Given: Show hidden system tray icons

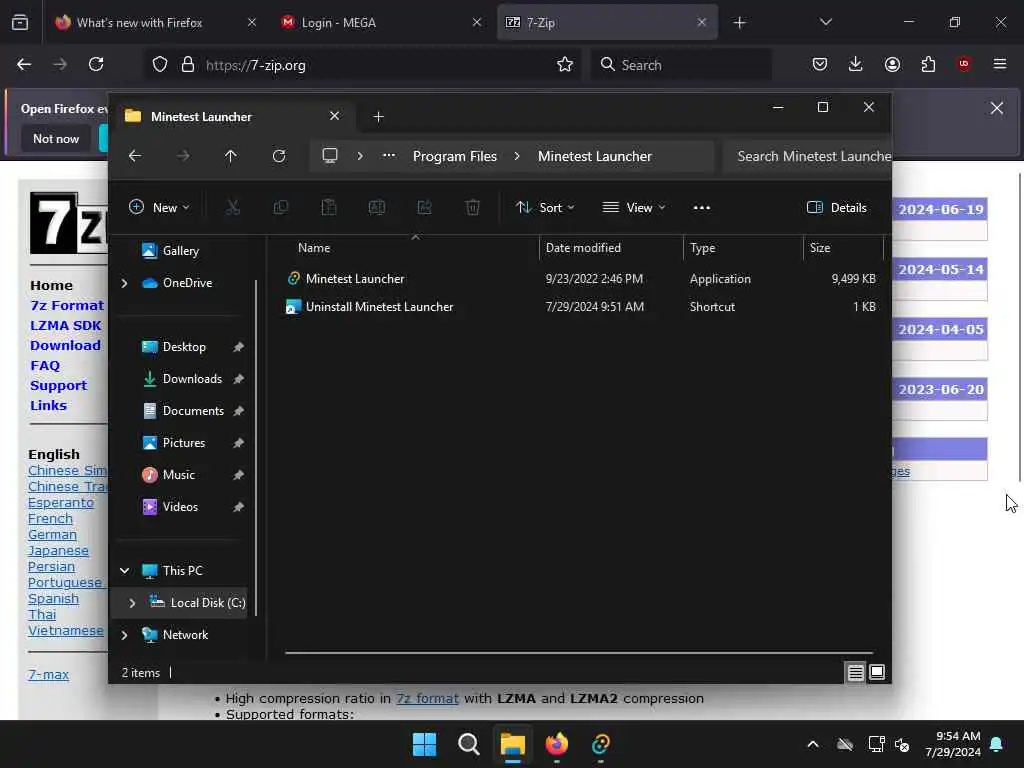Looking at the screenshot, I should 813,744.
